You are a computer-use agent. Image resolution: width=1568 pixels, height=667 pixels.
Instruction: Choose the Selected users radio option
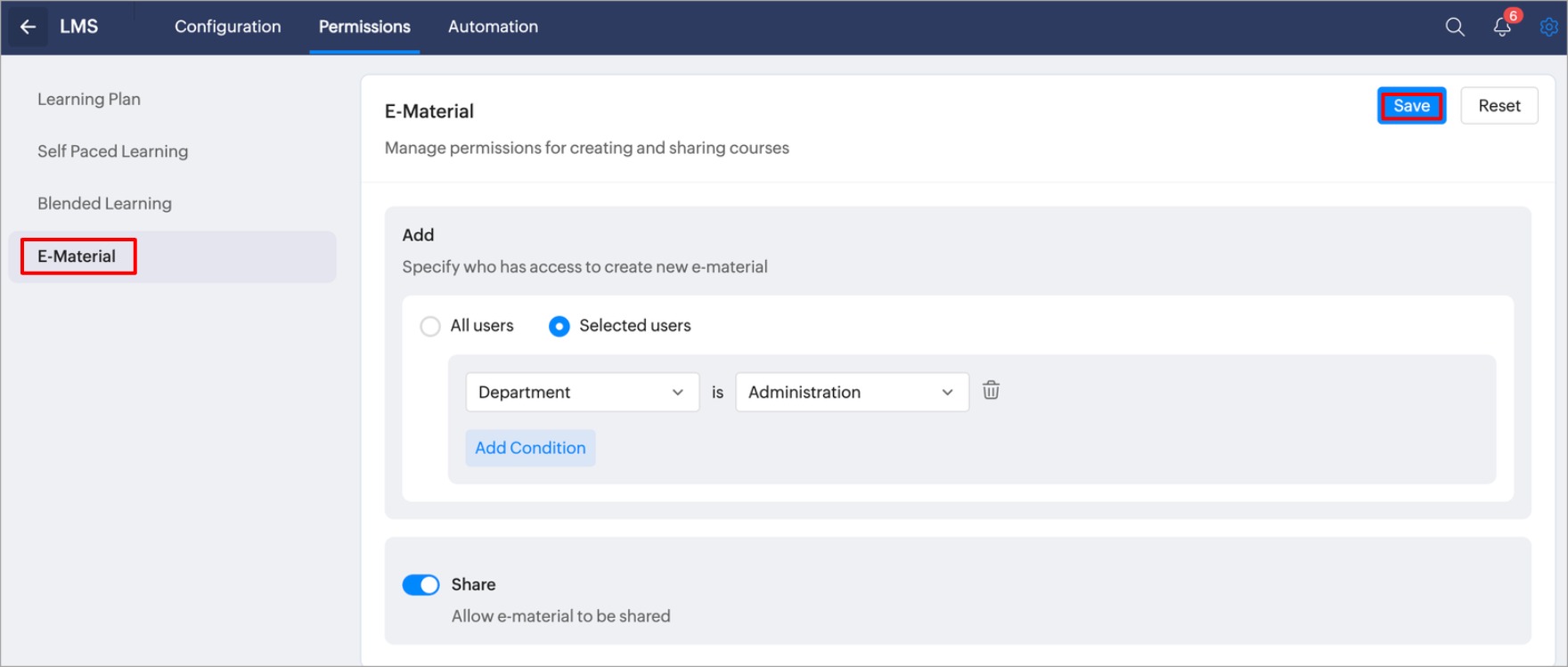point(559,327)
